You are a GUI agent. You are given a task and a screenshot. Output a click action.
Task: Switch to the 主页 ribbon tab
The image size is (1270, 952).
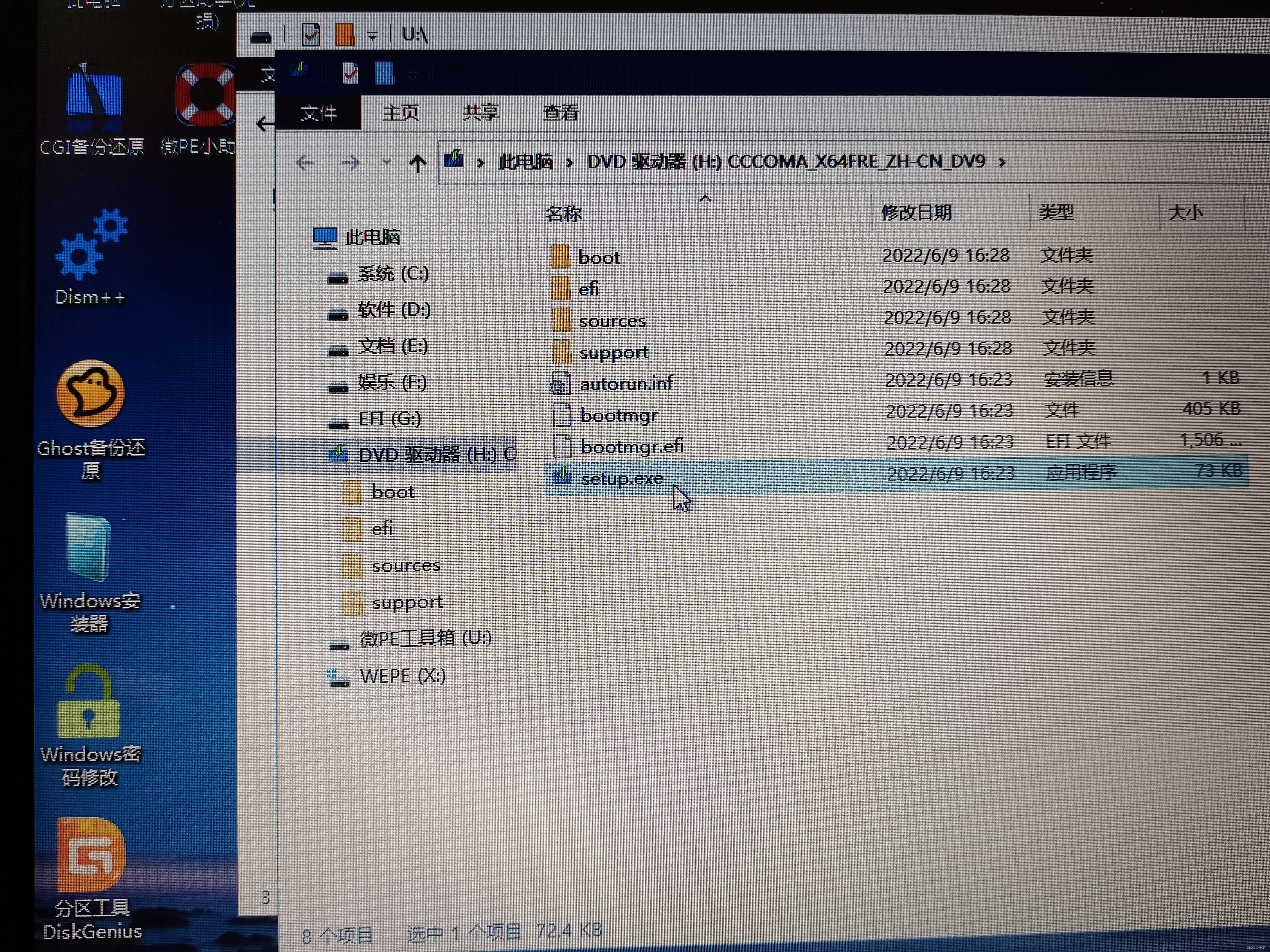(x=401, y=112)
